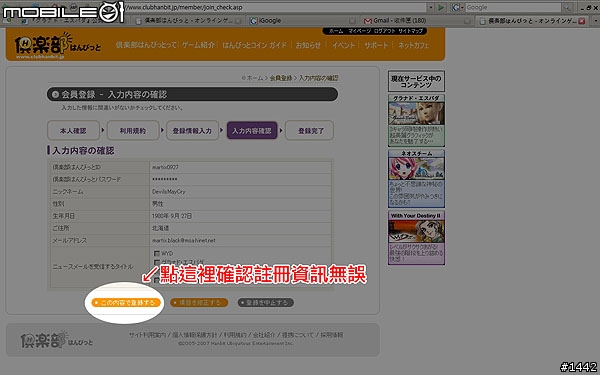600x375 pixels.
Task: Click the footer 倶楽部はんびっと logo
Action: point(57,340)
